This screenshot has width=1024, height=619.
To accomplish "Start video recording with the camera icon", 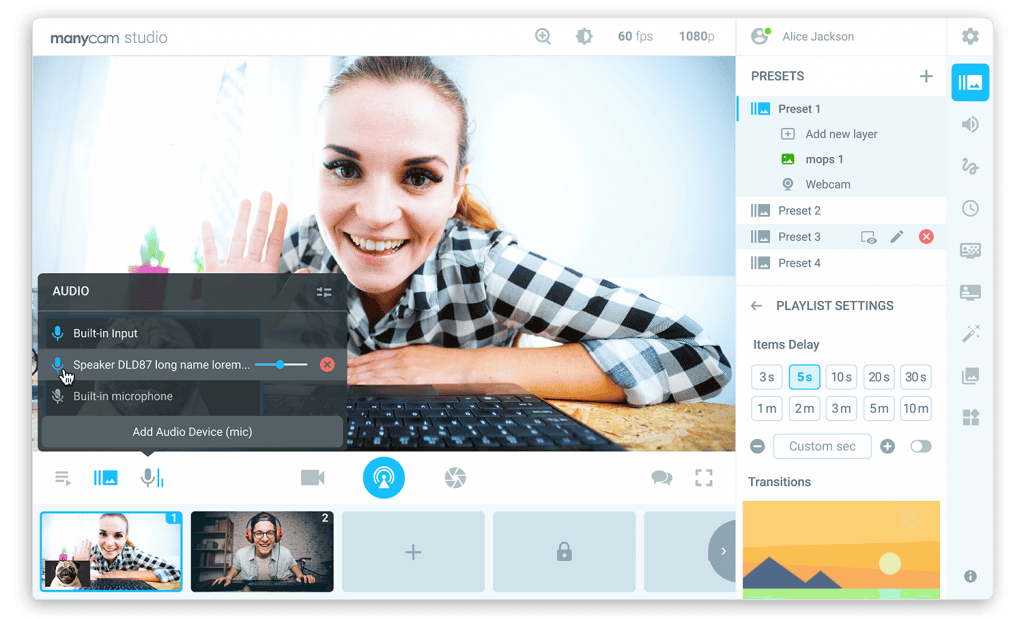I will [312, 477].
